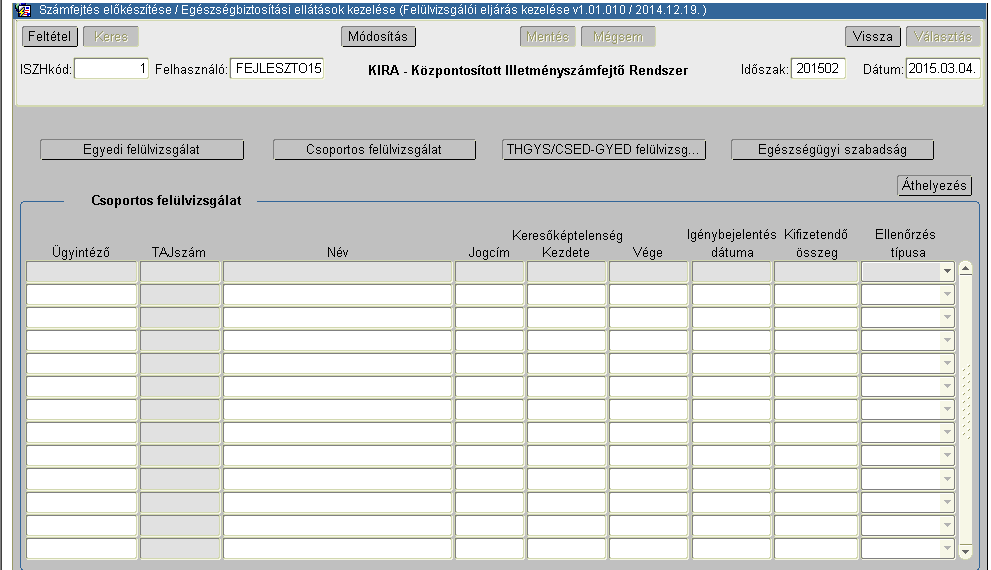Click the Ügyintéző column header
Screen dimensions: 991x570
(81, 252)
